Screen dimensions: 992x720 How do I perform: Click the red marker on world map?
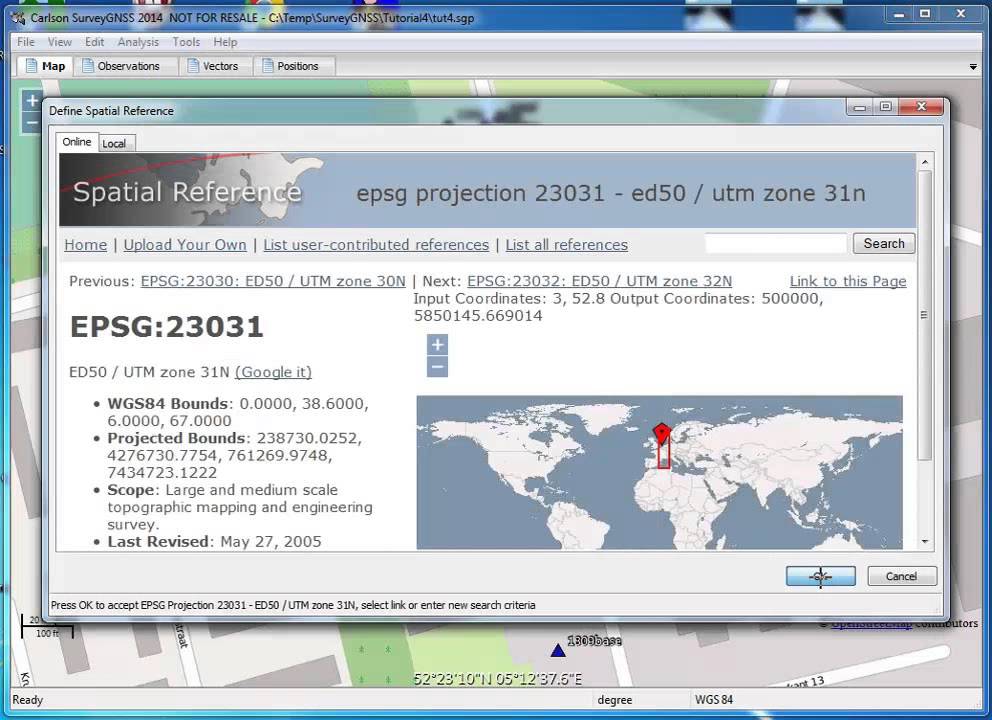(x=662, y=433)
